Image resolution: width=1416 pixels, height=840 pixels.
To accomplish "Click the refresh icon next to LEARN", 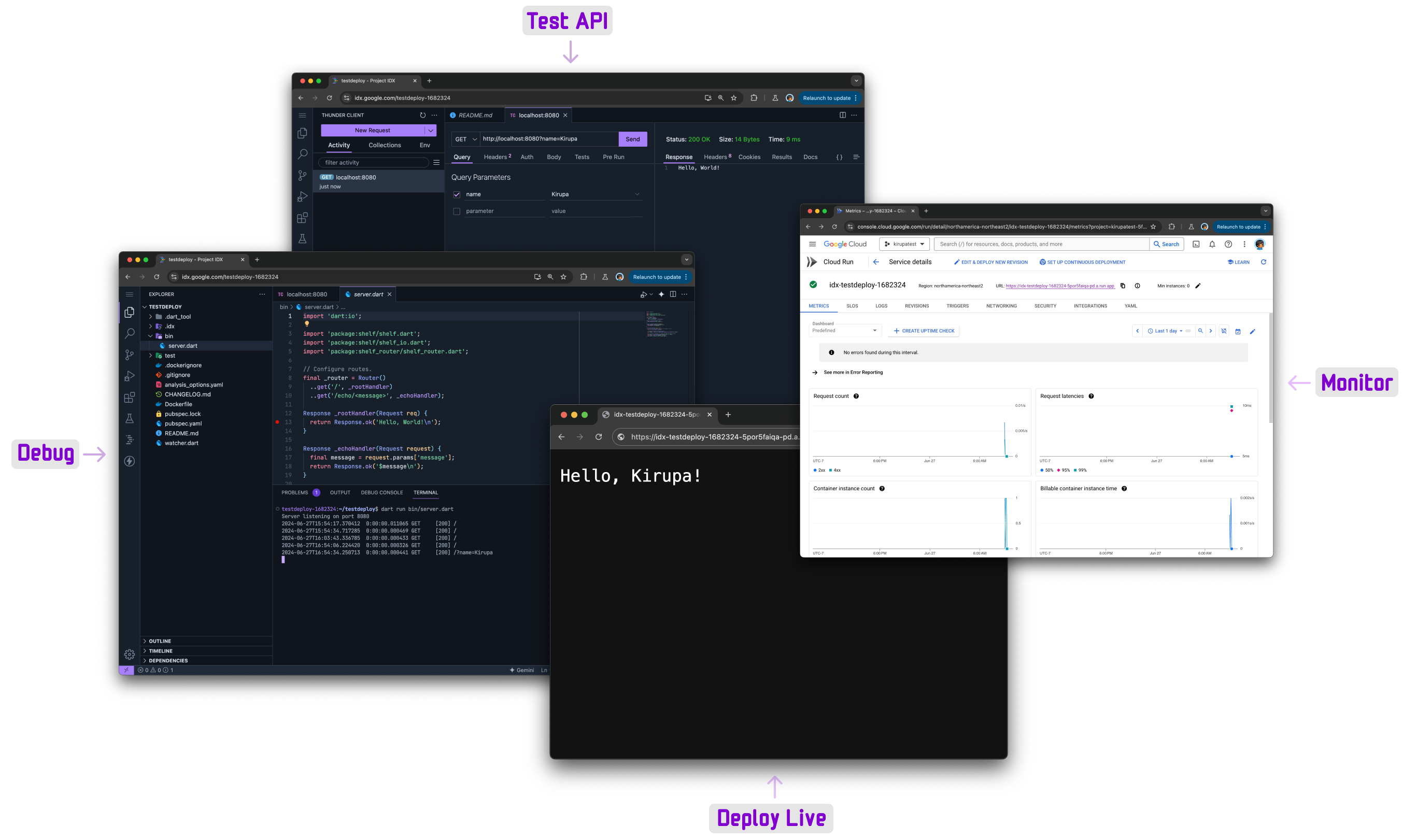I will (x=1263, y=262).
